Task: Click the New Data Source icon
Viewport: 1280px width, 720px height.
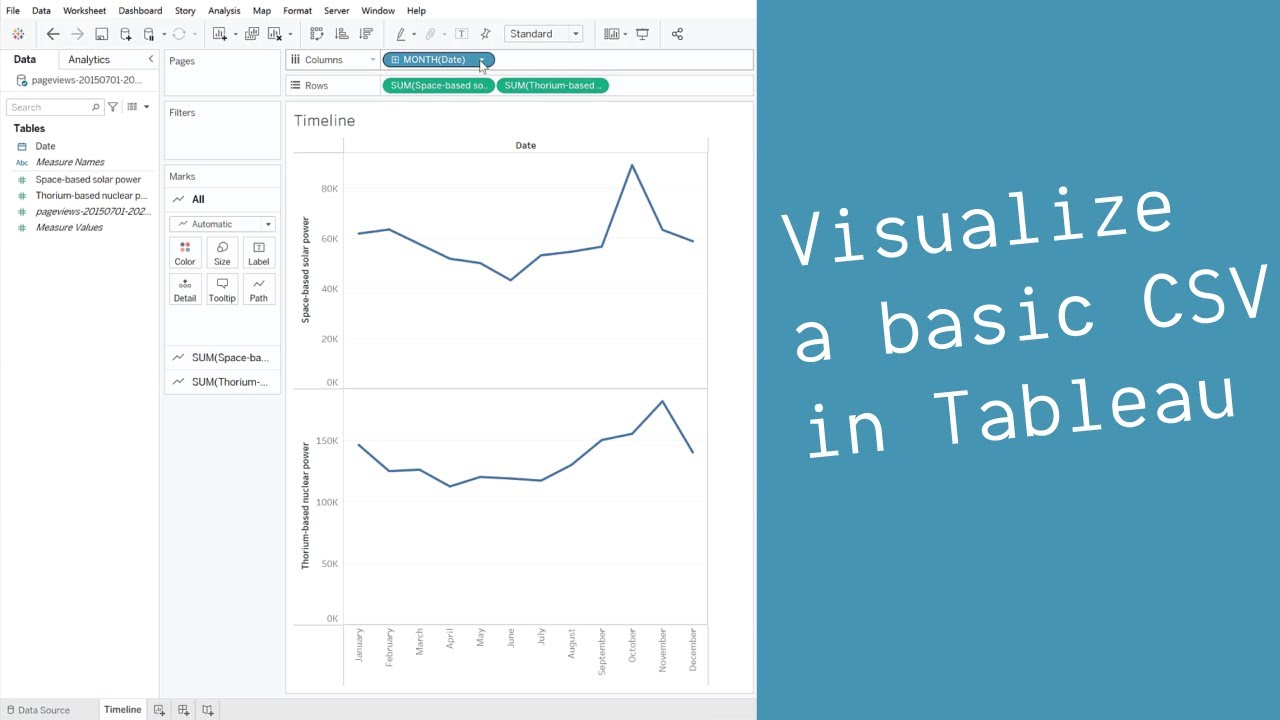Action: [x=125, y=34]
